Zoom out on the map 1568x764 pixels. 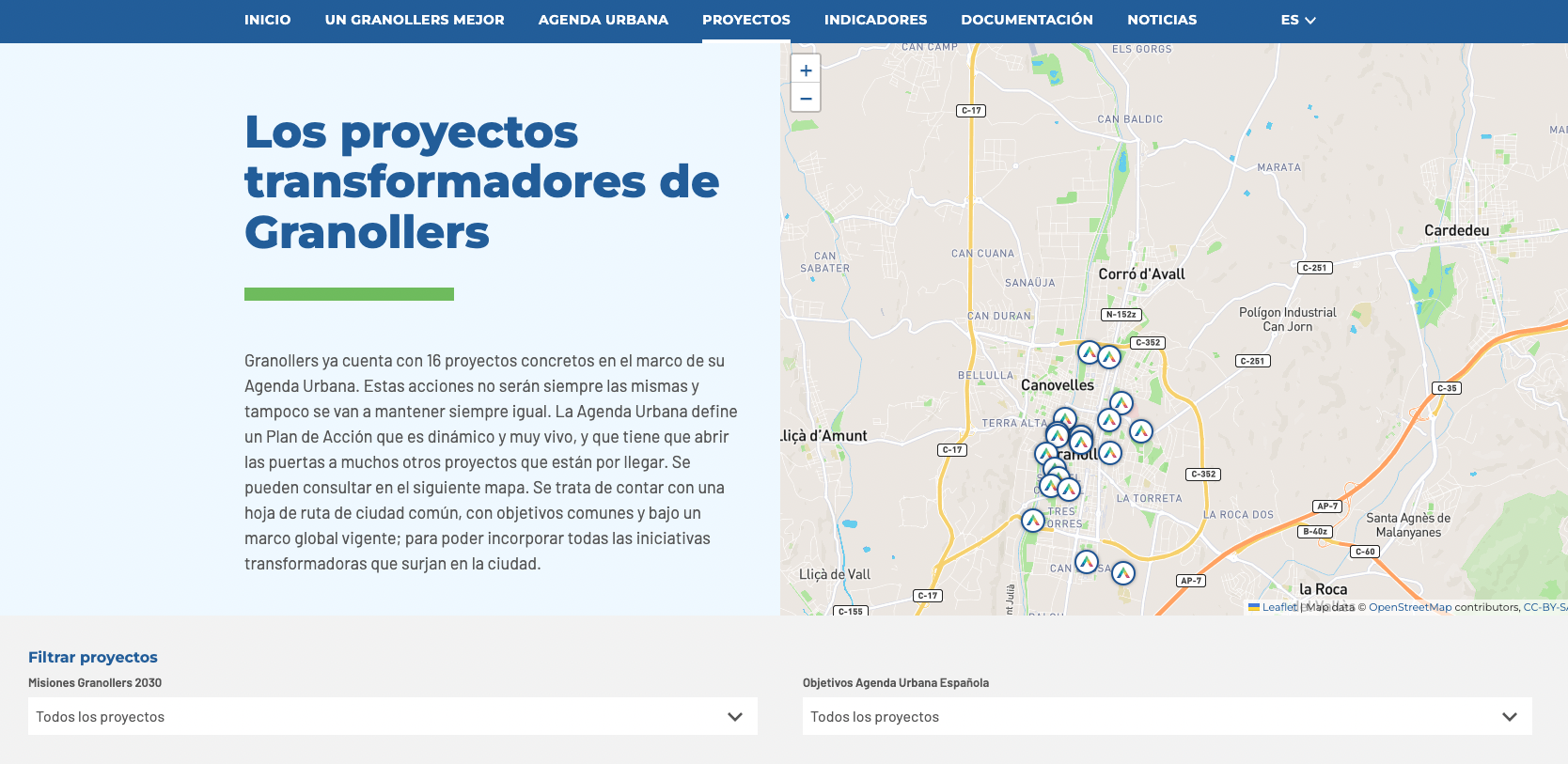[806, 99]
